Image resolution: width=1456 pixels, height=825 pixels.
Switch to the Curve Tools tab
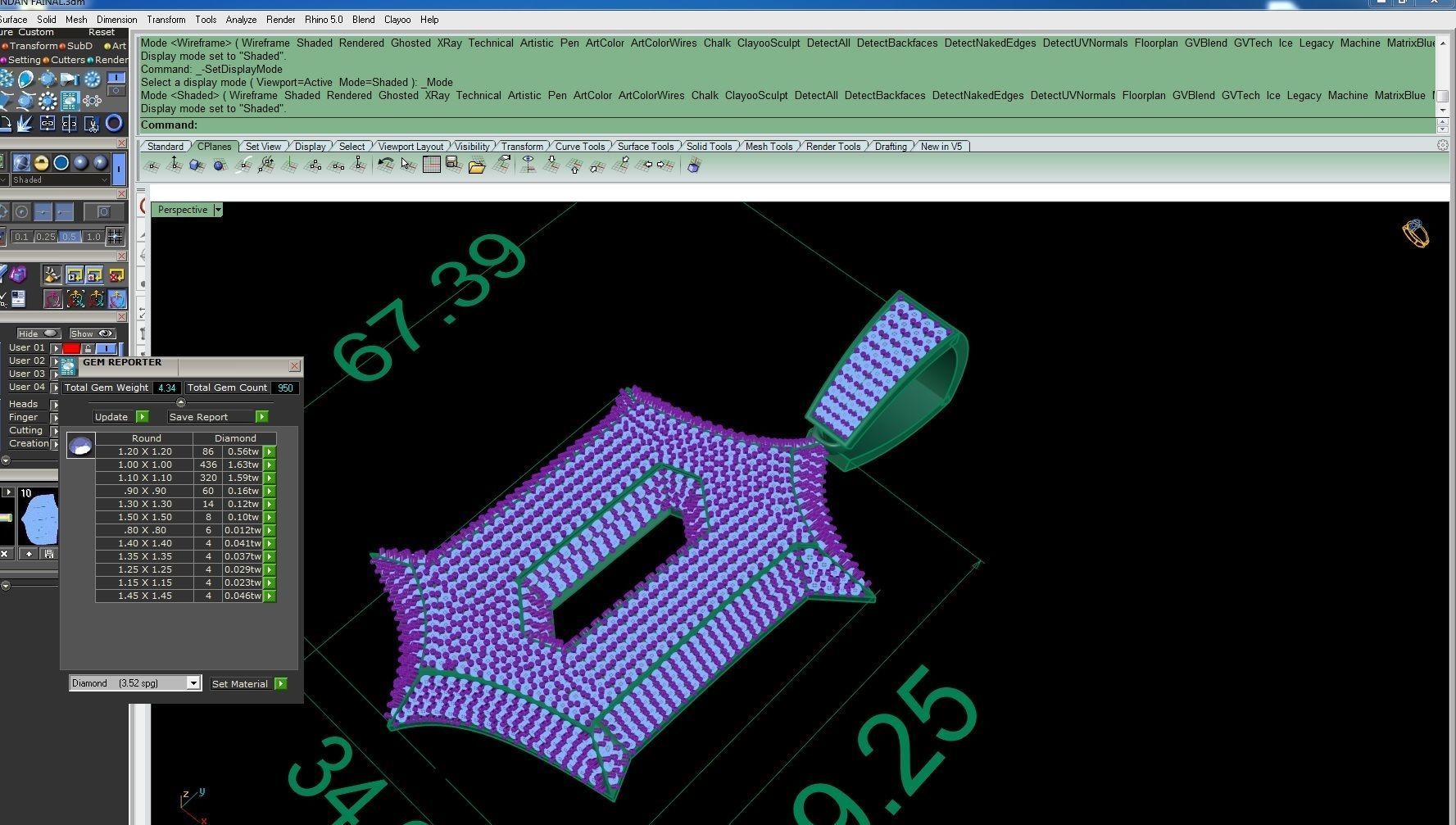point(580,147)
